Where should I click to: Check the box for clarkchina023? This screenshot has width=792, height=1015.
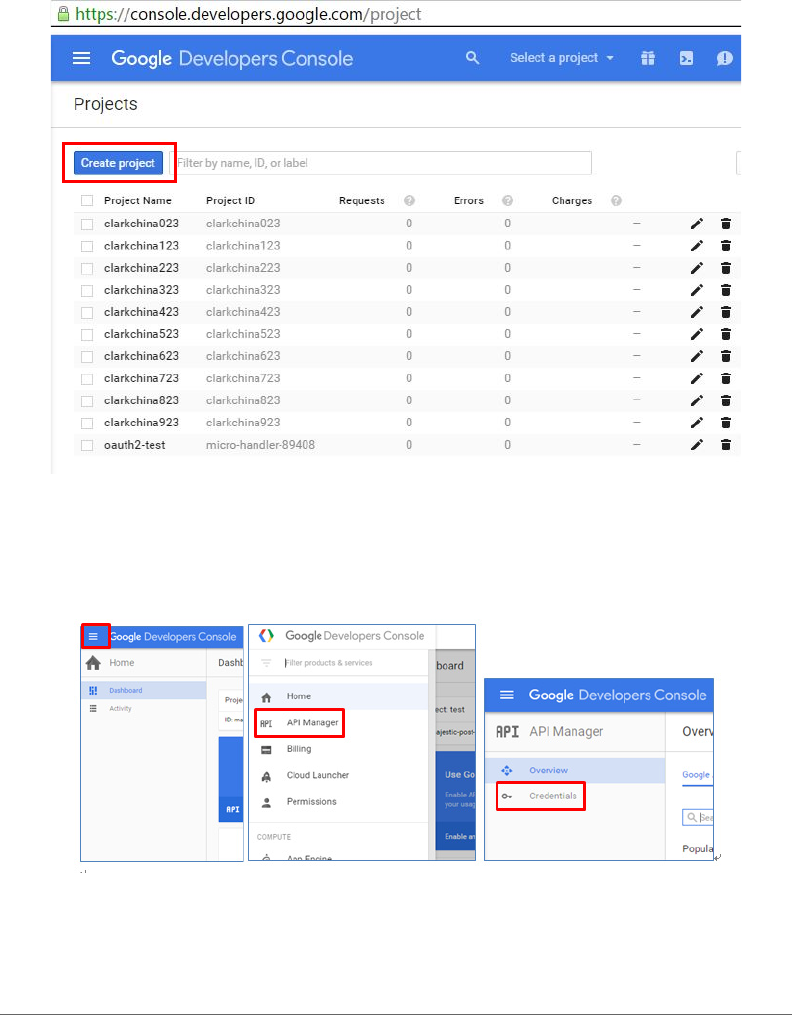tap(87, 224)
